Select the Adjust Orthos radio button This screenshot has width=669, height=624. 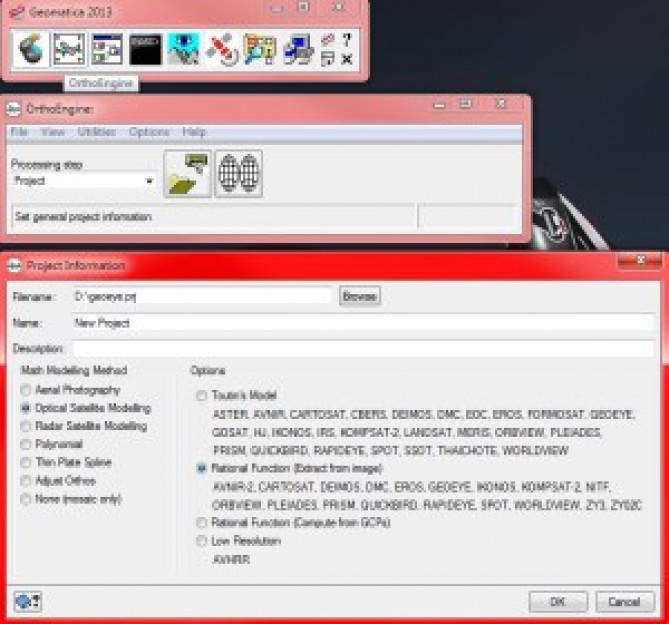coord(26,481)
